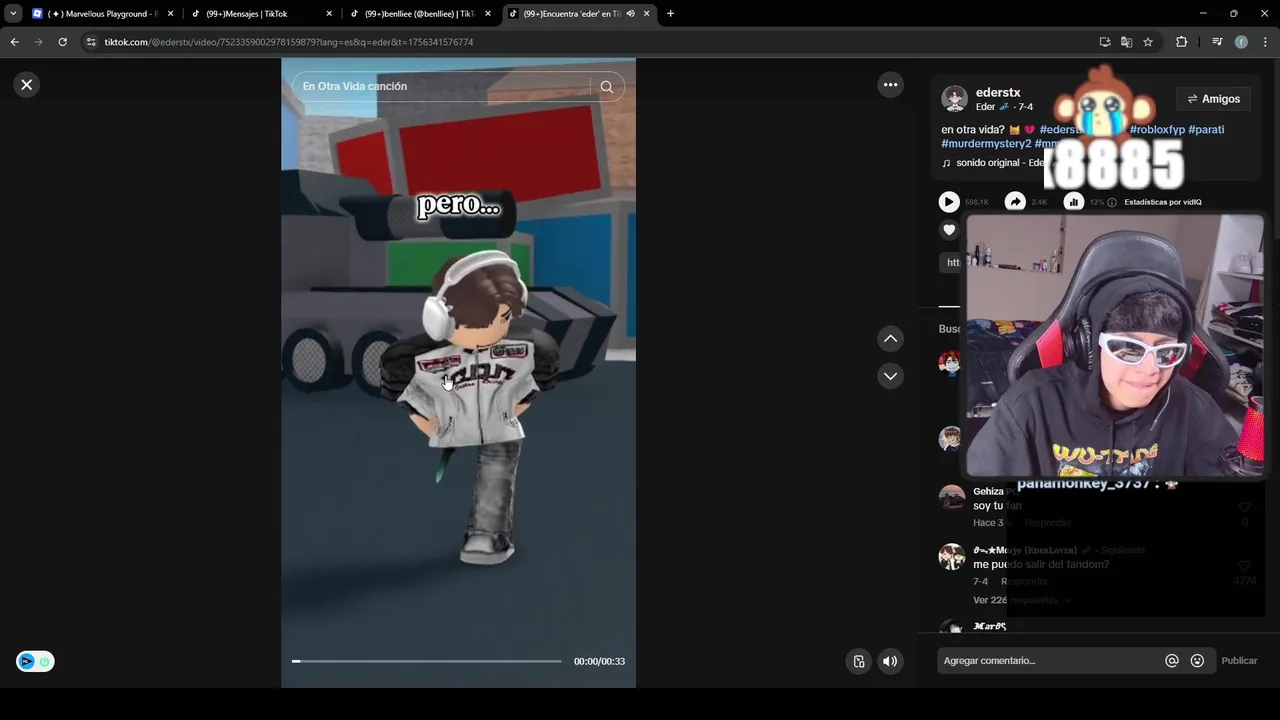
Task: Click the floating blue extension widget
Action: tap(35, 661)
